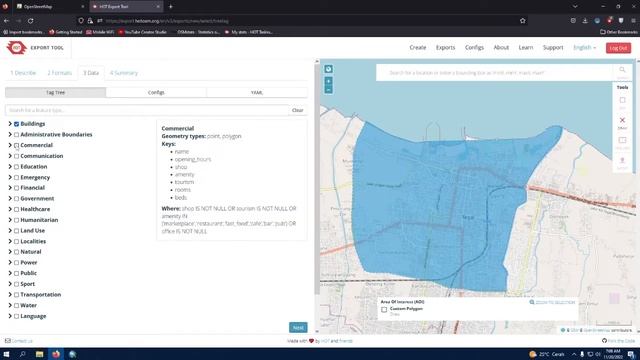
Task: Click the magnifier search icon on the map
Action: 622,70
